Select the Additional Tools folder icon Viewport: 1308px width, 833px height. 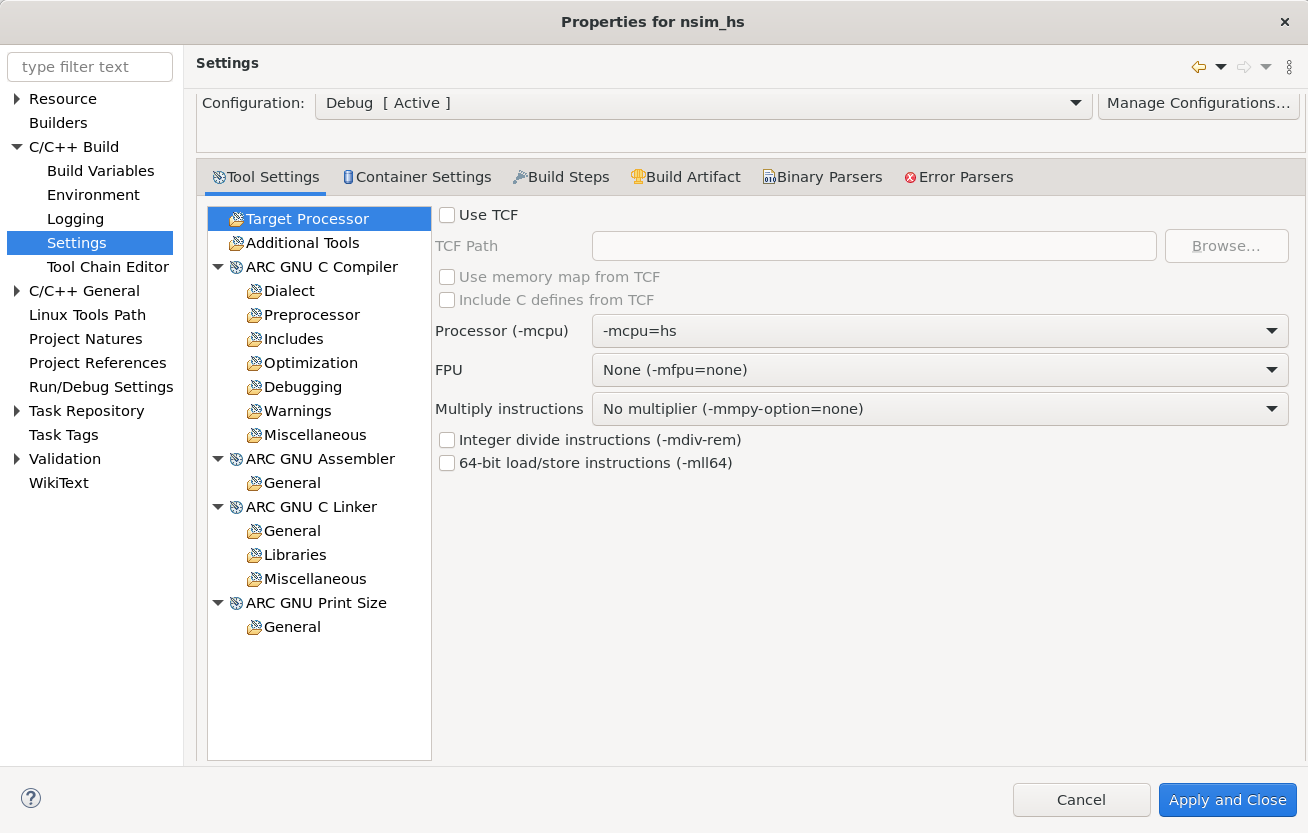tap(236, 243)
